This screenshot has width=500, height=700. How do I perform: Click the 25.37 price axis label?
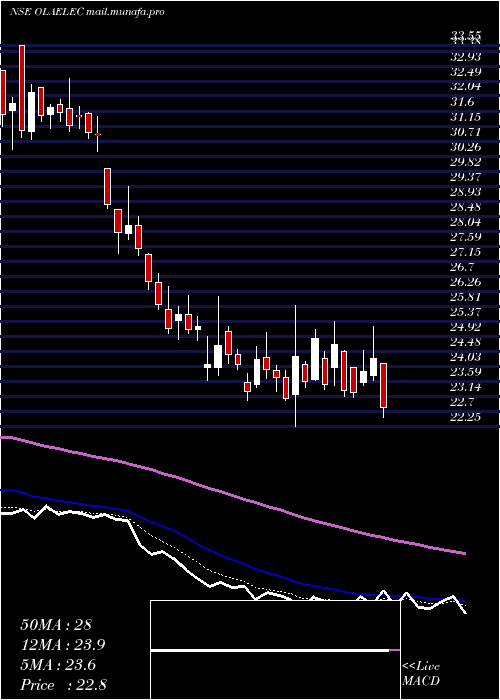coord(466,312)
